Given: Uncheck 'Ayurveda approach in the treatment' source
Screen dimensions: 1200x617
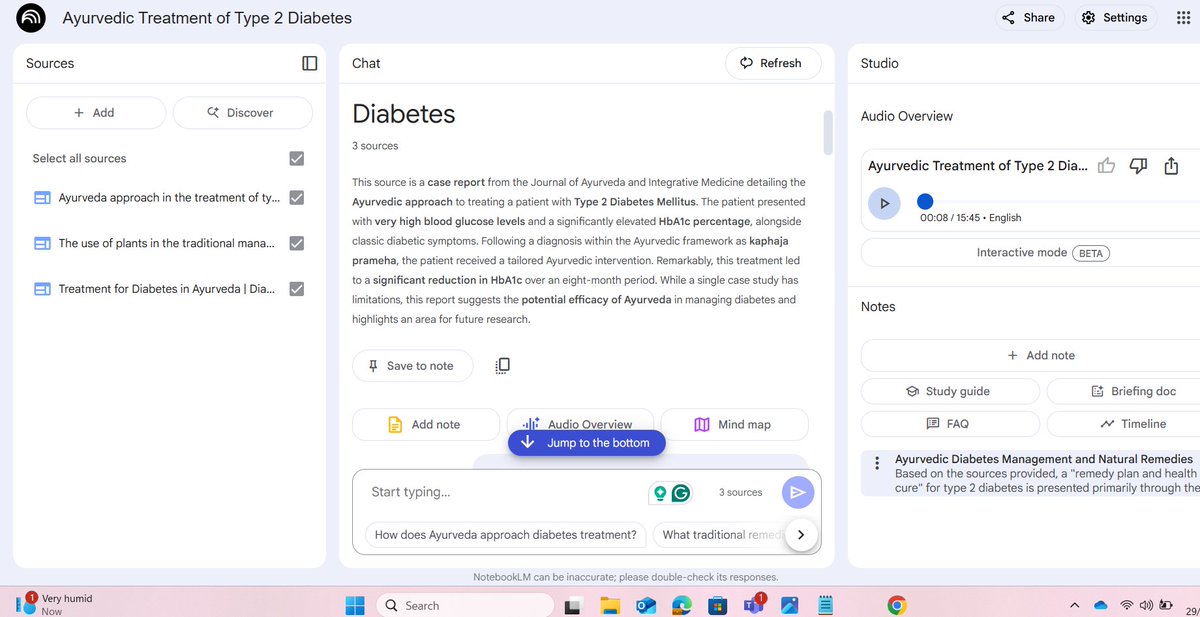Looking at the screenshot, I should pyautogui.click(x=296, y=197).
